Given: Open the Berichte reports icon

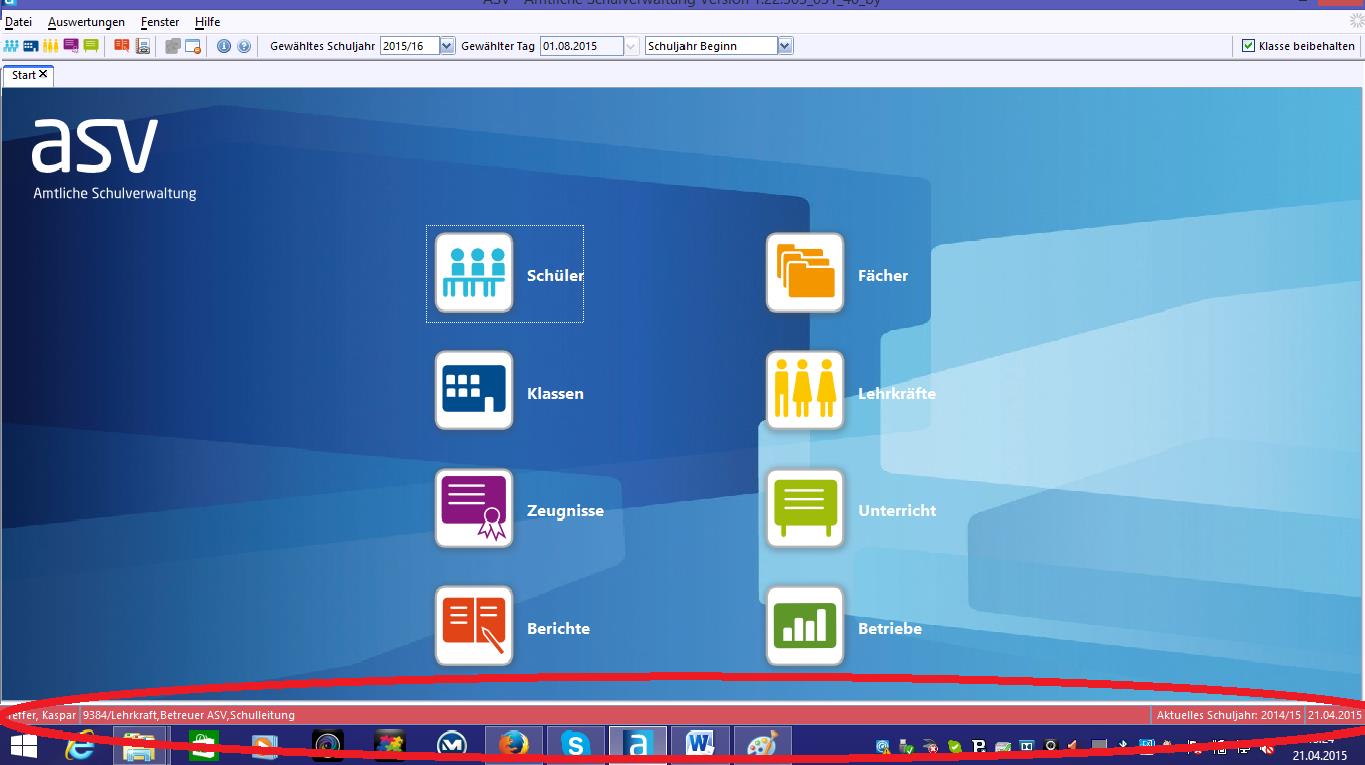Looking at the screenshot, I should (474, 626).
